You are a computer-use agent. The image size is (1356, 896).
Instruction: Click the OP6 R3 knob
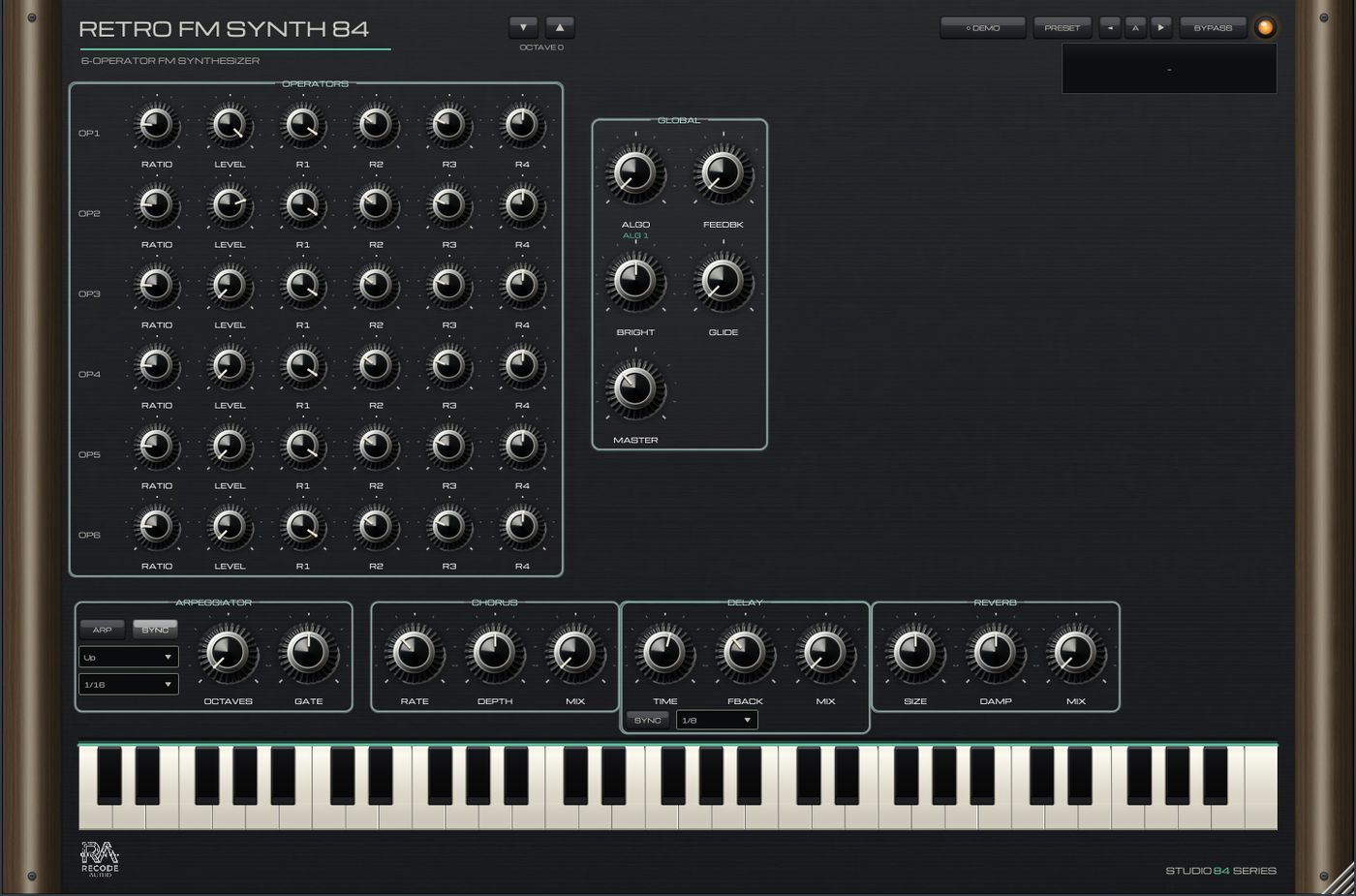(x=448, y=527)
